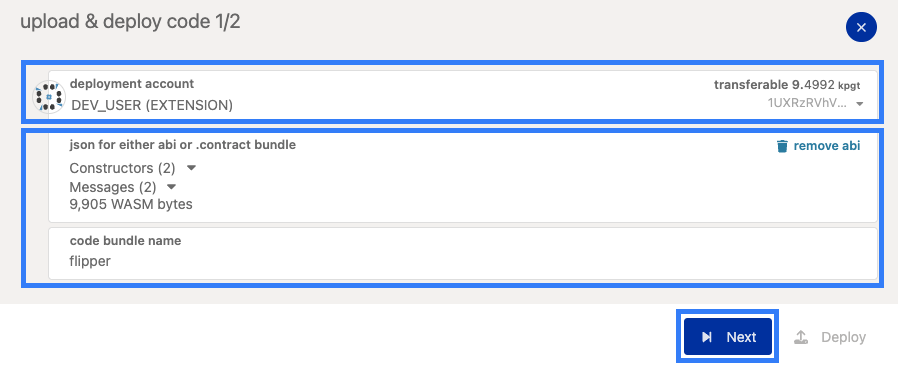This screenshot has height=367, width=898.
Task: Select the DEV_USER (EXTENSION) account name
Action: [x=152, y=105]
